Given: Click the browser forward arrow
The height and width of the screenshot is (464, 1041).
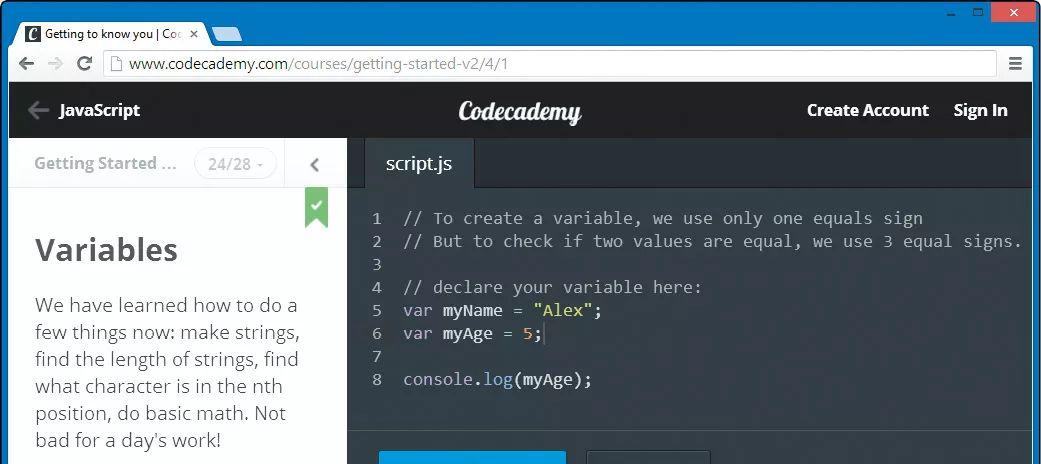Looking at the screenshot, I should [55, 64].
